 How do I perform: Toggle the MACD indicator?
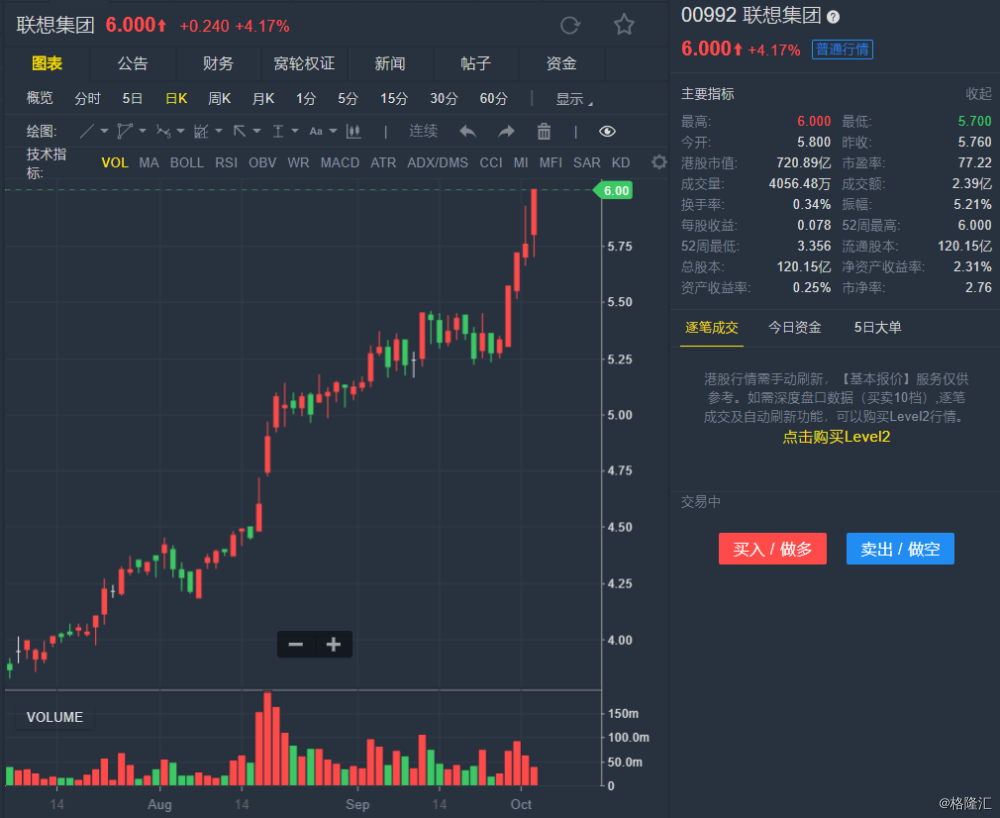[340, 163]
